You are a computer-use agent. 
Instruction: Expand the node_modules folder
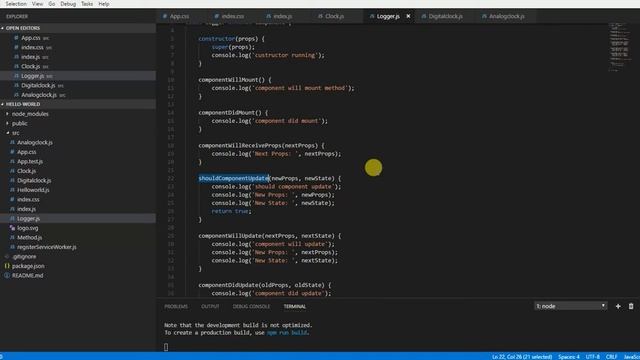tap(30, 114)
